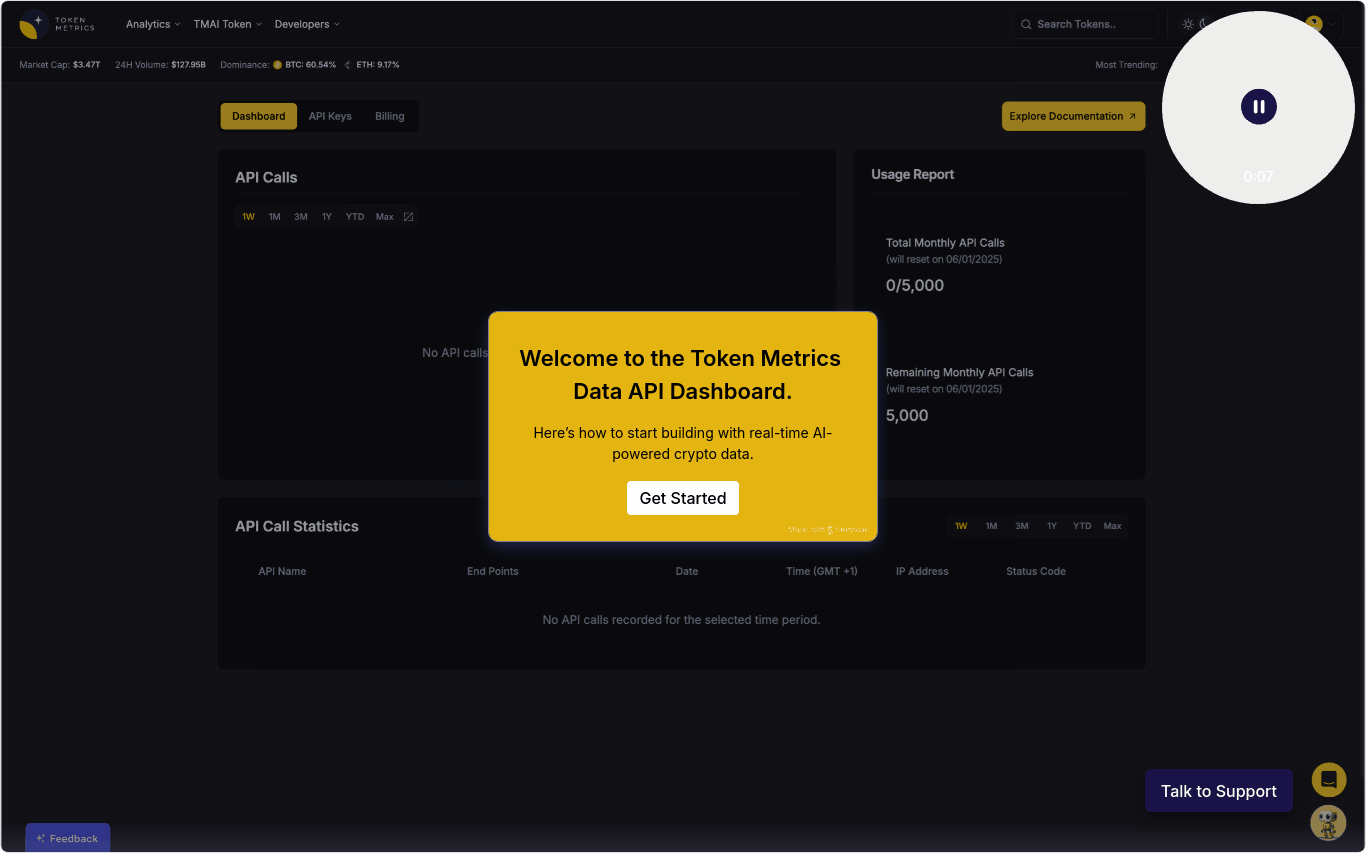Select 3M range in API Calls chart
The height and width of the screenshot is (853, 1366).
pyautogui.click(x=301, y=217)
